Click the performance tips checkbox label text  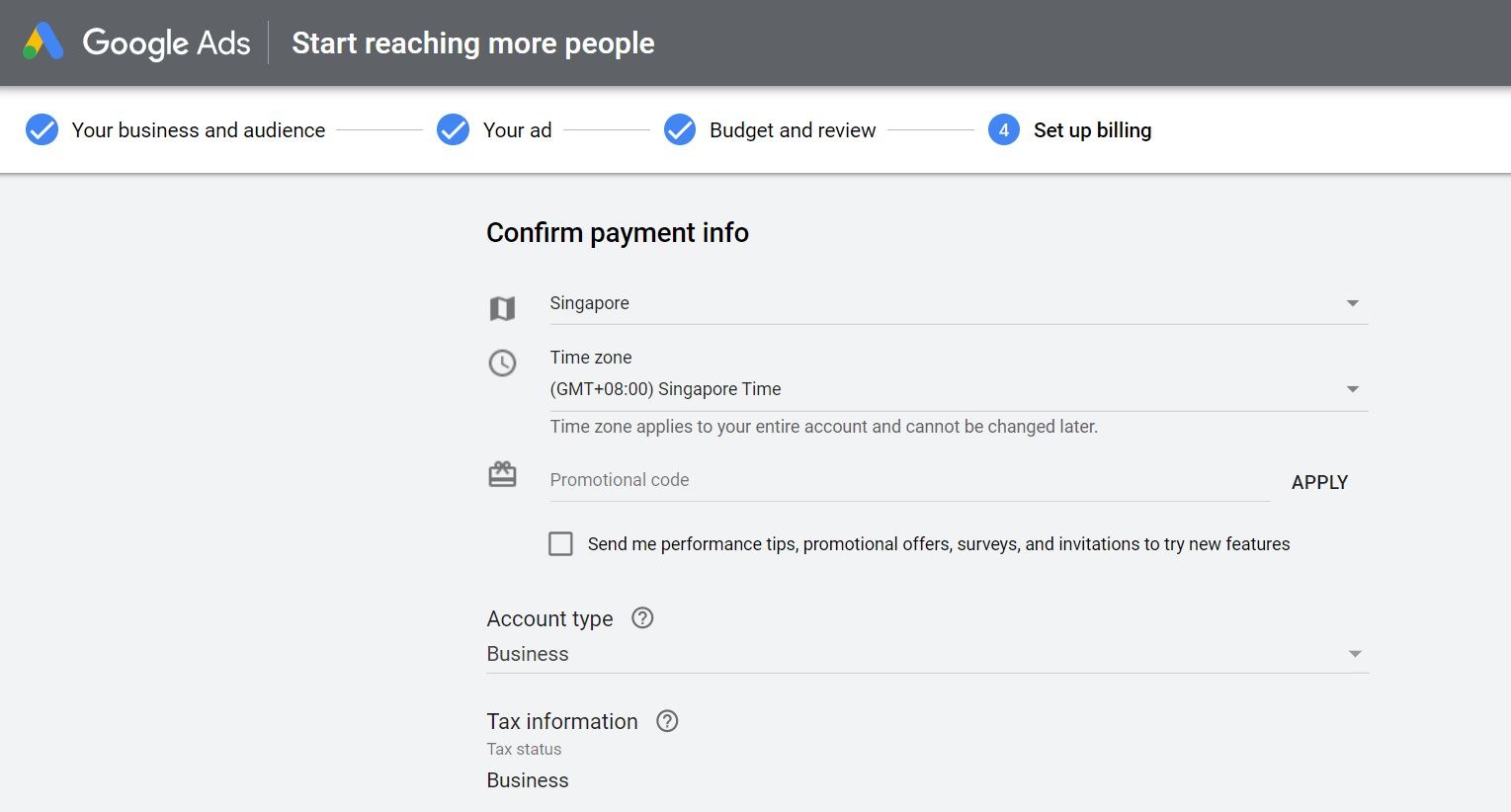pyautogui.click(x=939, y=544)
